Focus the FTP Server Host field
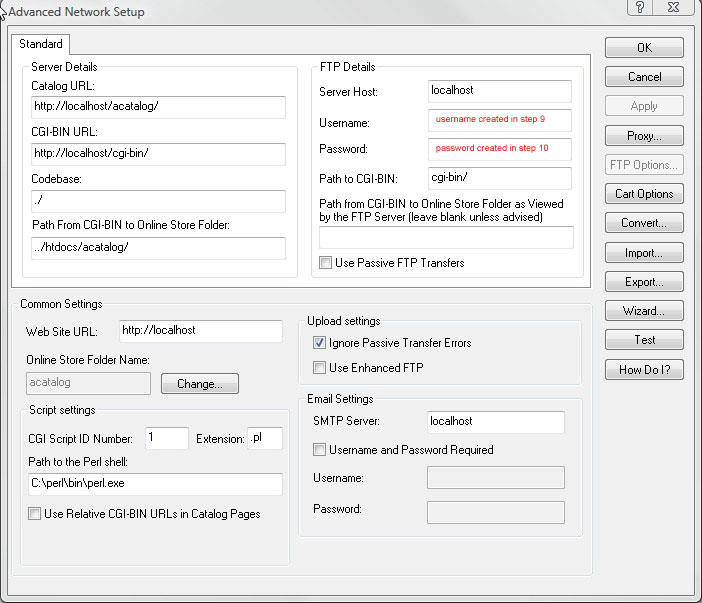This screenshot has height=603, width=702. pyautogui.click(x=499, y=91)
